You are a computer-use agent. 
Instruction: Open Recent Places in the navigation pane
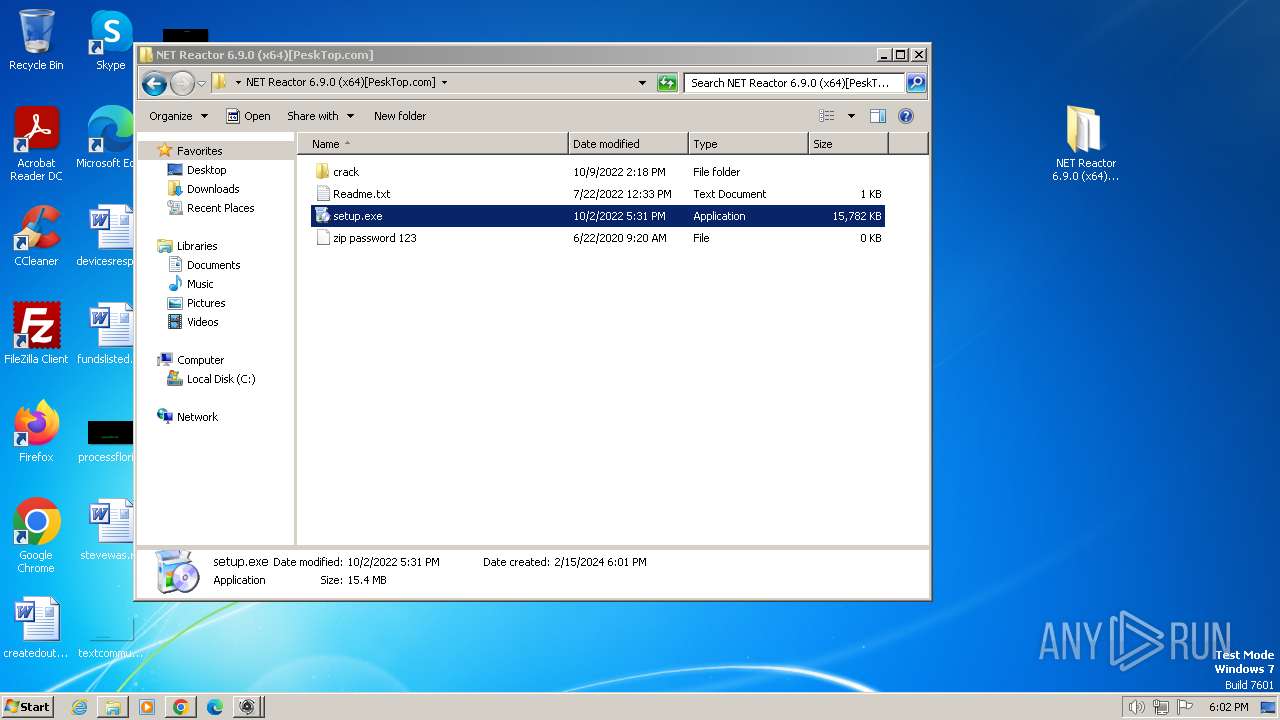tap(220, 208)
